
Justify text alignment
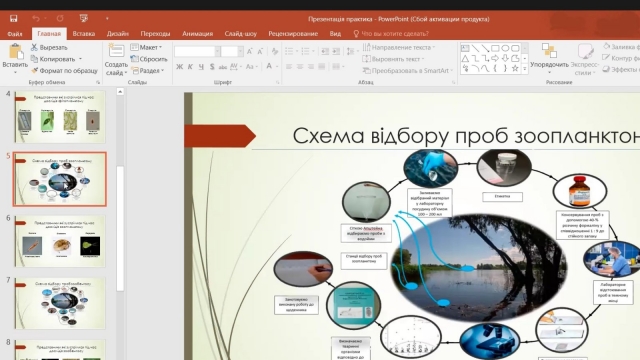(322, 67)
